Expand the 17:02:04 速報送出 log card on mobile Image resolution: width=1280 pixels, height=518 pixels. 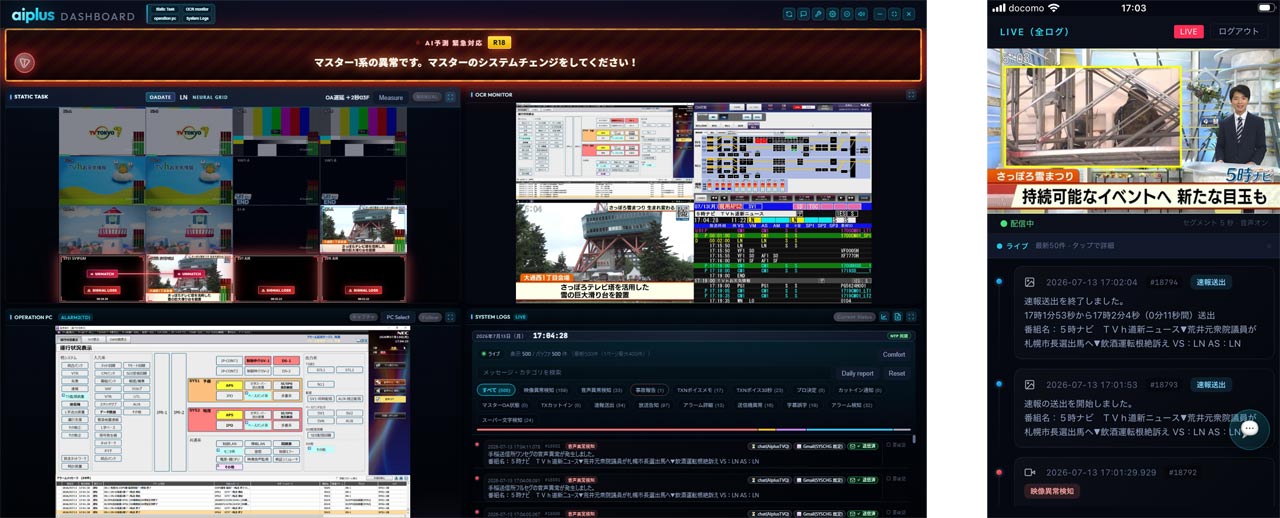coord(1143,312)
